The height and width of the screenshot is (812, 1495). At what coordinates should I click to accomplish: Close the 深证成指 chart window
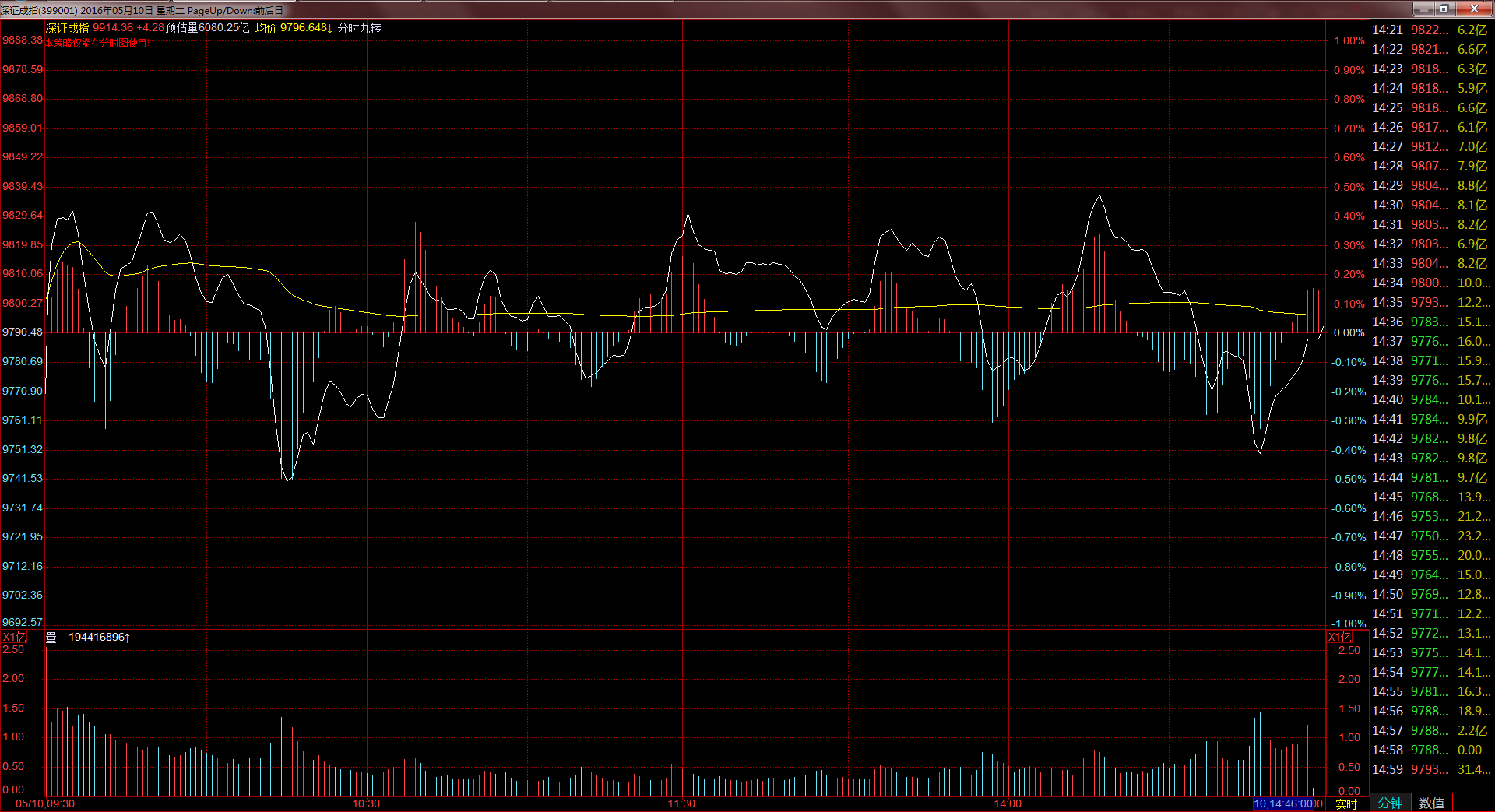1474,9
